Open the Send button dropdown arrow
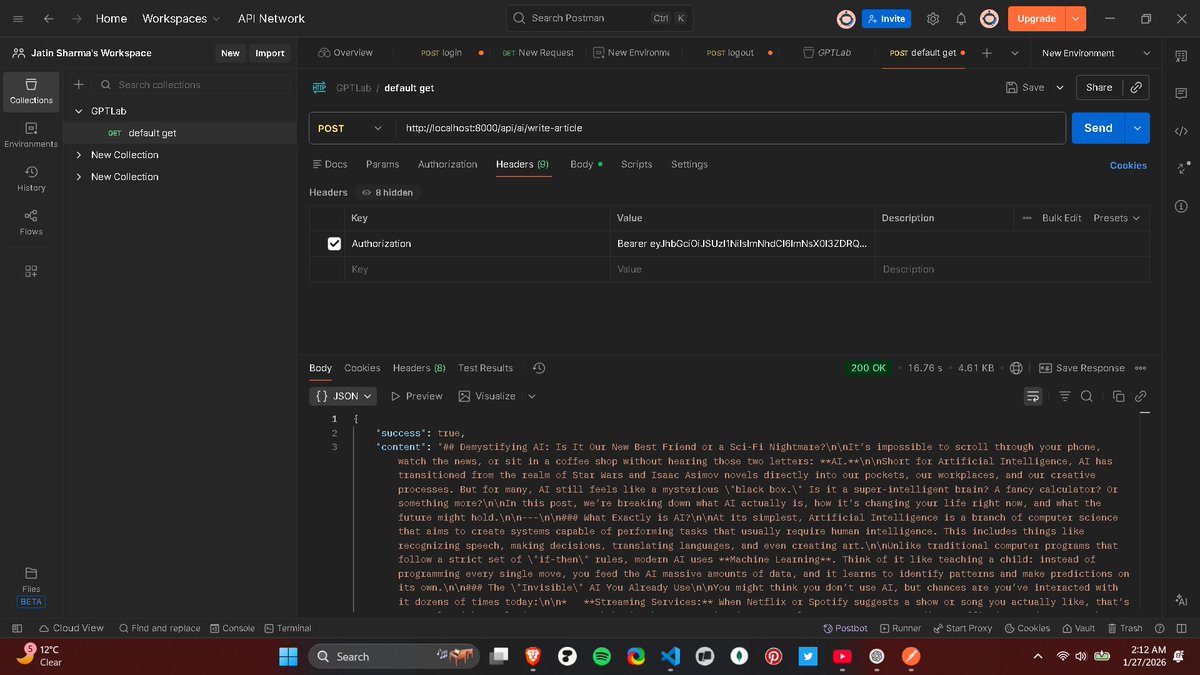This screenshot has width=1200, height=675. [1137, 128]
